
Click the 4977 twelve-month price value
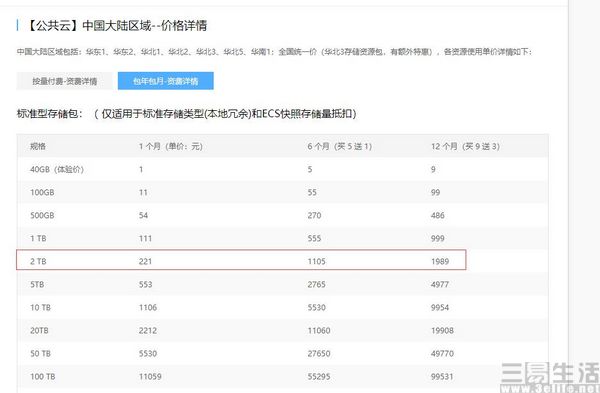click(440, 284)
